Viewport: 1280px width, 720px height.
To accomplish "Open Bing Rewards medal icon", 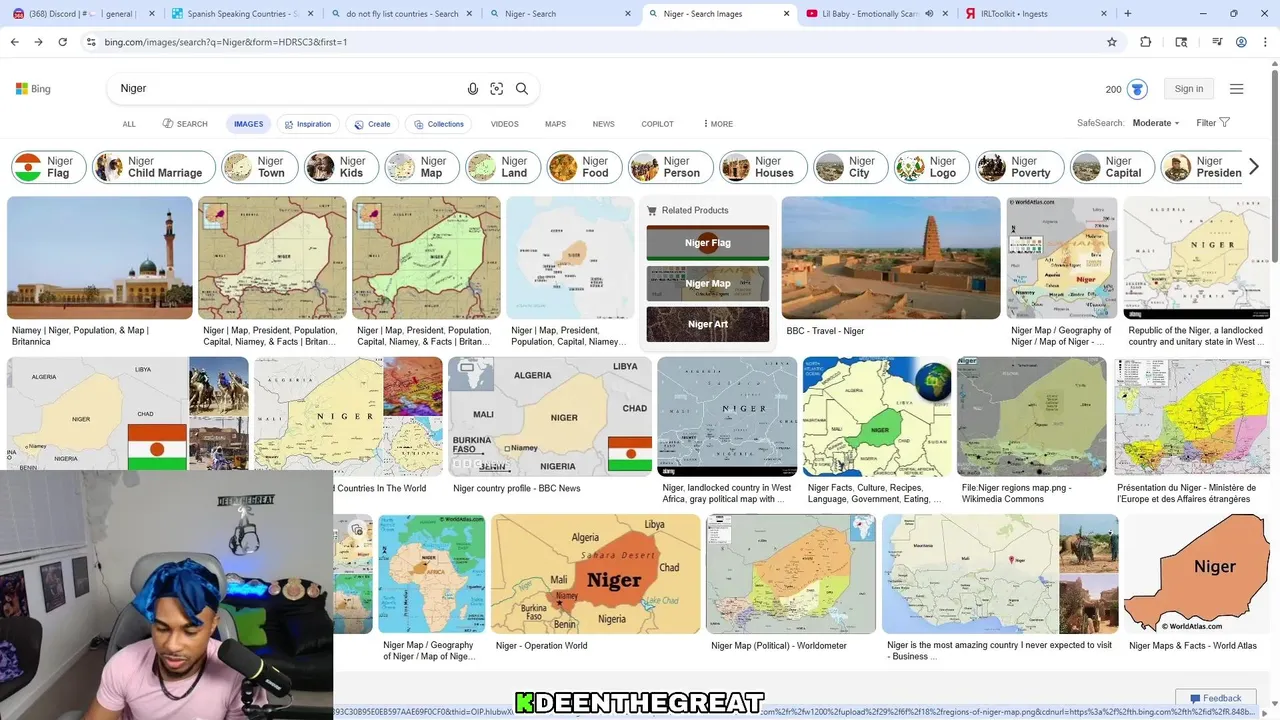I will click(x=1137, y=89).
